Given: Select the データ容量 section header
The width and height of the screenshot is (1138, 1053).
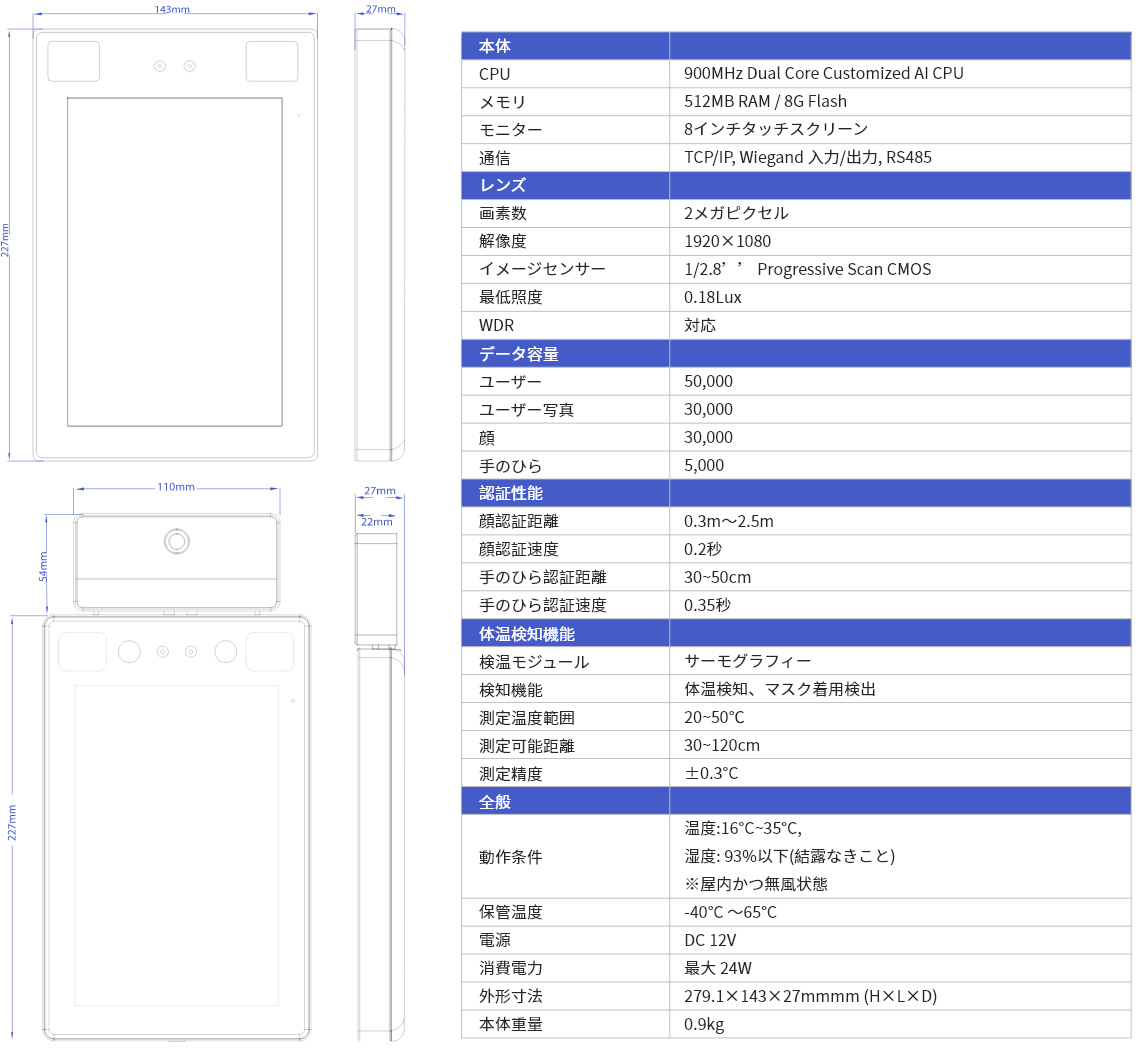Looking at the screenshot, I should coord(518,354).
